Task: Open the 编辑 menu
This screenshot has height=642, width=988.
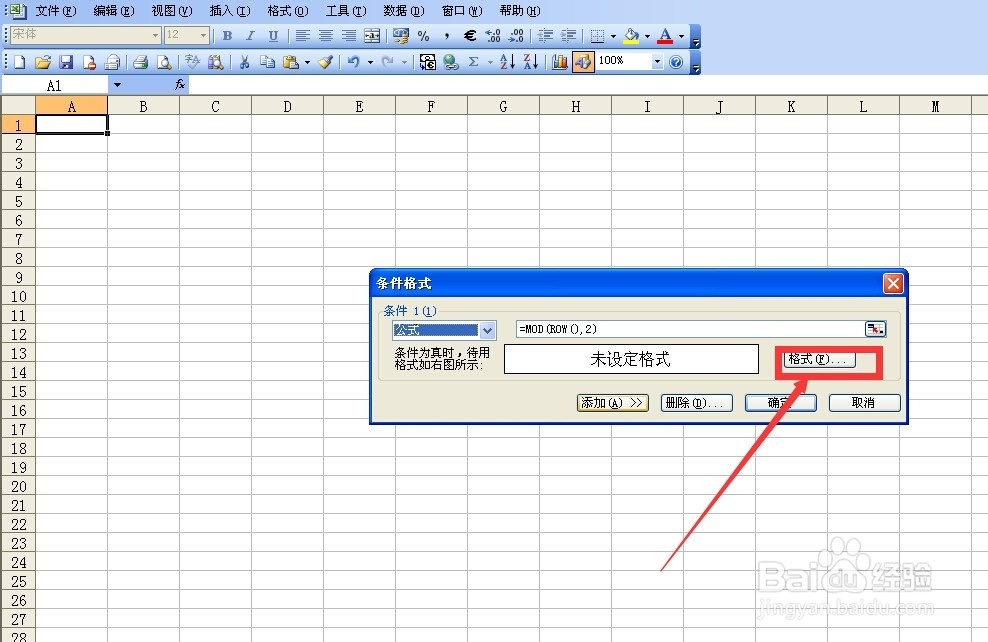Action: [113, 11]
